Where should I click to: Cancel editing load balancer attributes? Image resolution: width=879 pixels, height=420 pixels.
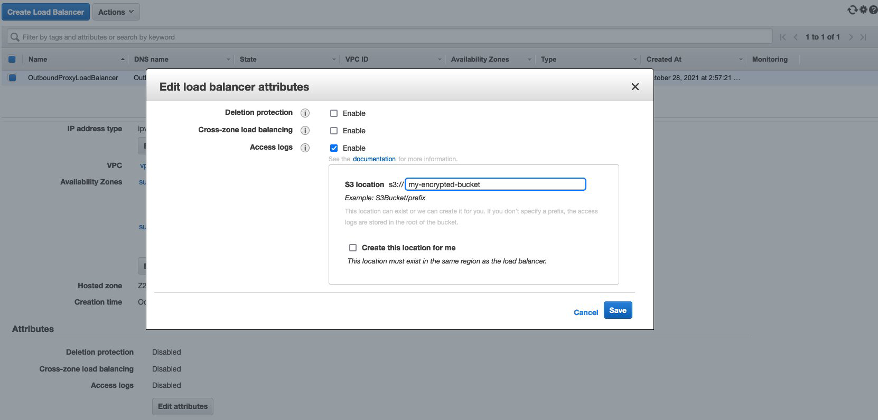pos(586,312)
